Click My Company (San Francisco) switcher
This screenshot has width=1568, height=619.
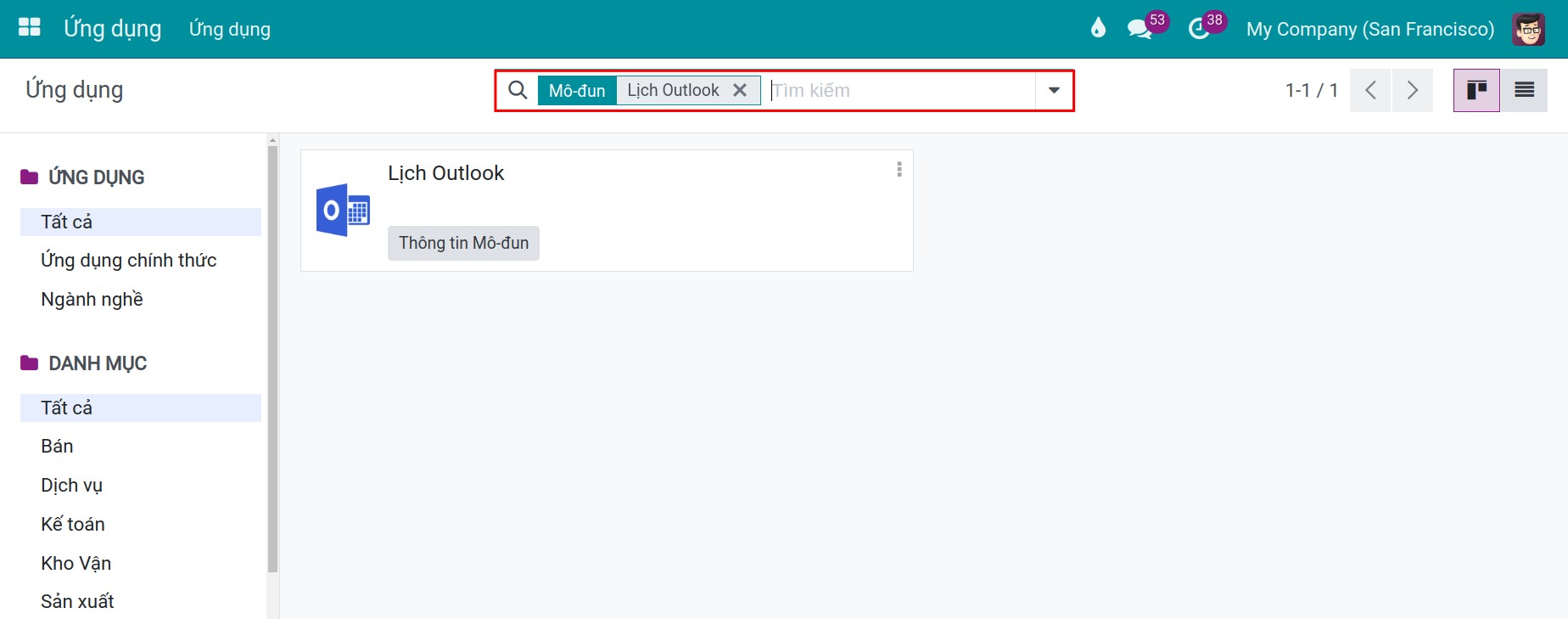click(1370, 29)
